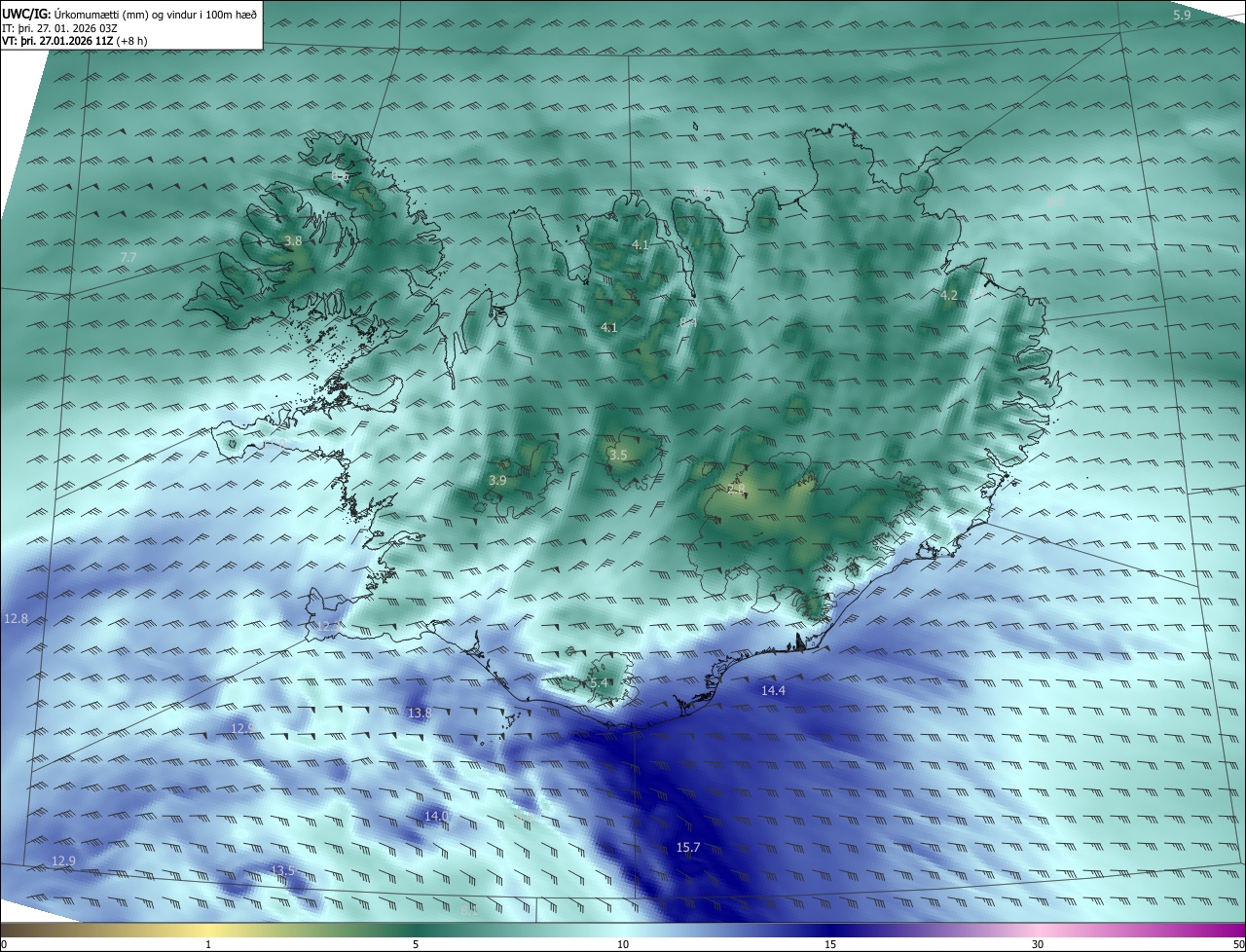The height and width of the screenshot is (952, 1246).
Task: Click the 3.9 value label on the map
Action: click(497, 480)
